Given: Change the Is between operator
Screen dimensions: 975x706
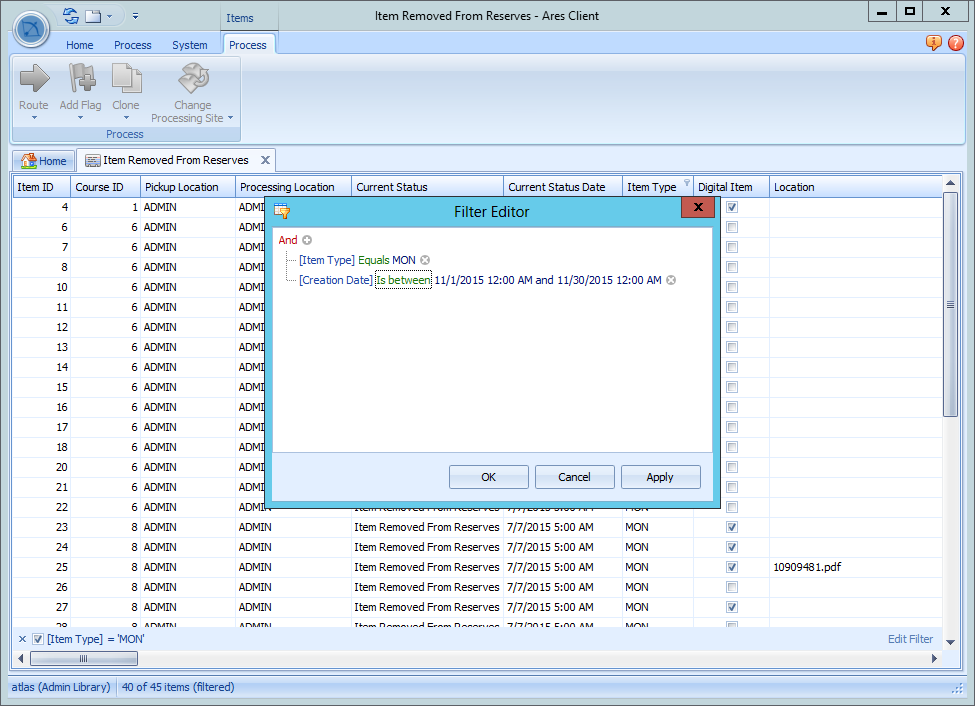Looking at the screenshot, I should click(x=402, y=279).
